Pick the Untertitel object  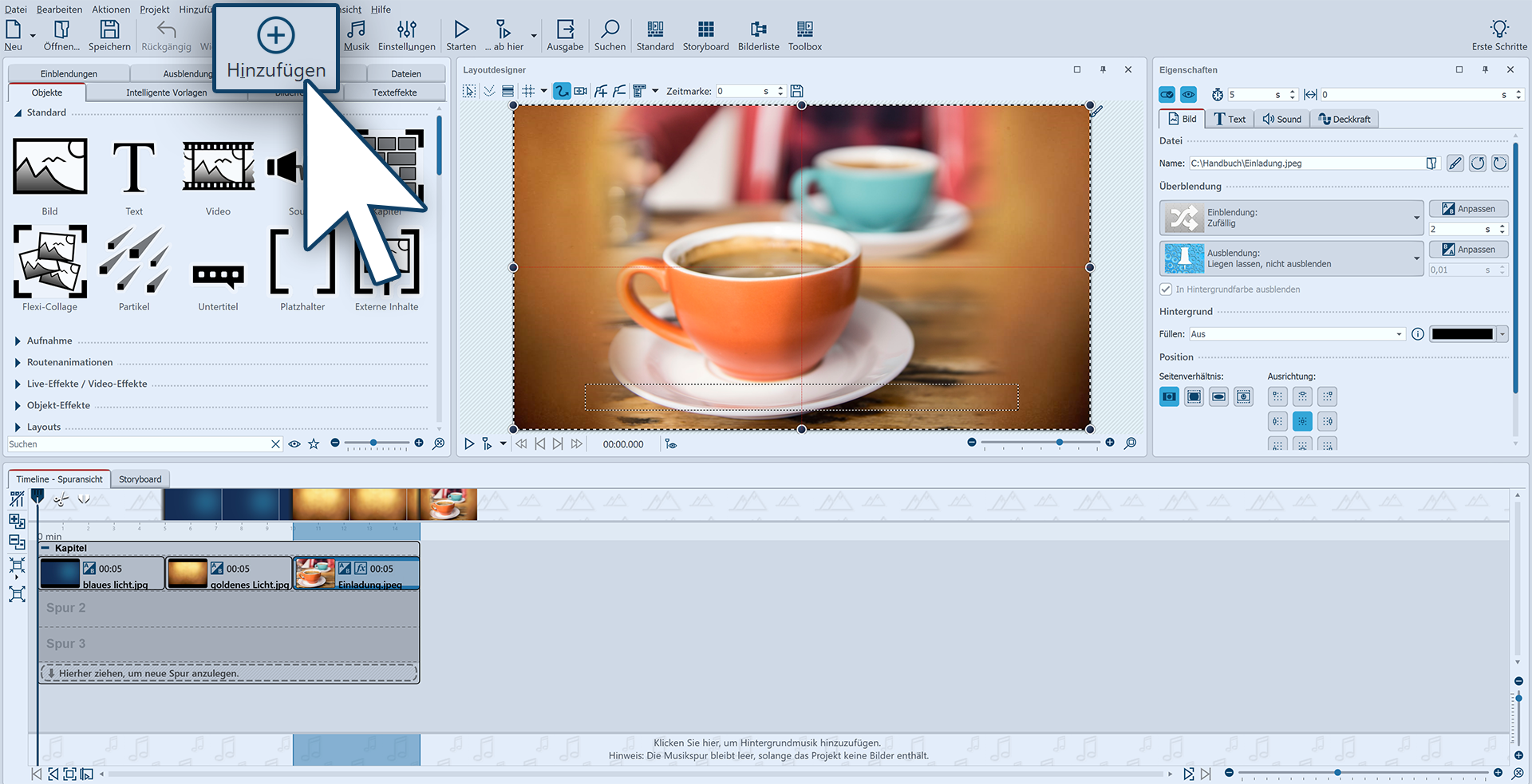pos(218,275)
